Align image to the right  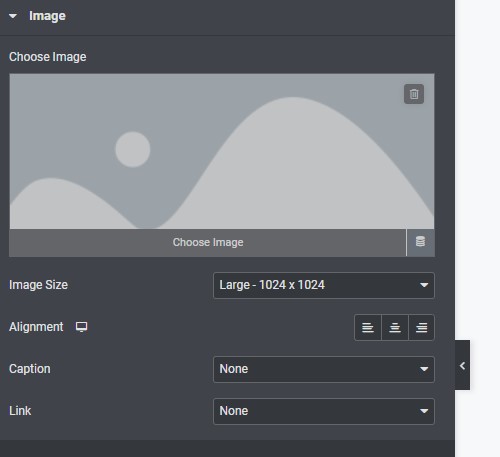coord(421,327)
